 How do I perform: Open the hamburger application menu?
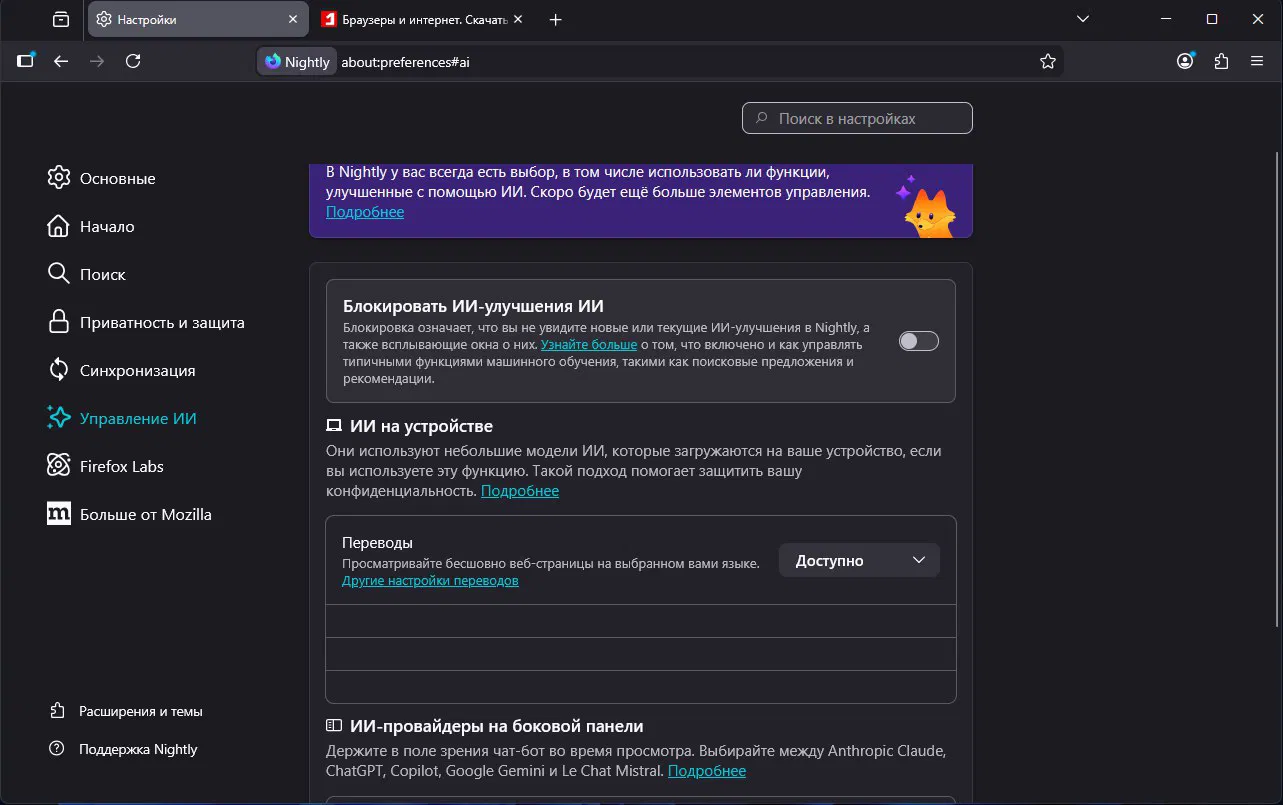[x=1257, y=61]
